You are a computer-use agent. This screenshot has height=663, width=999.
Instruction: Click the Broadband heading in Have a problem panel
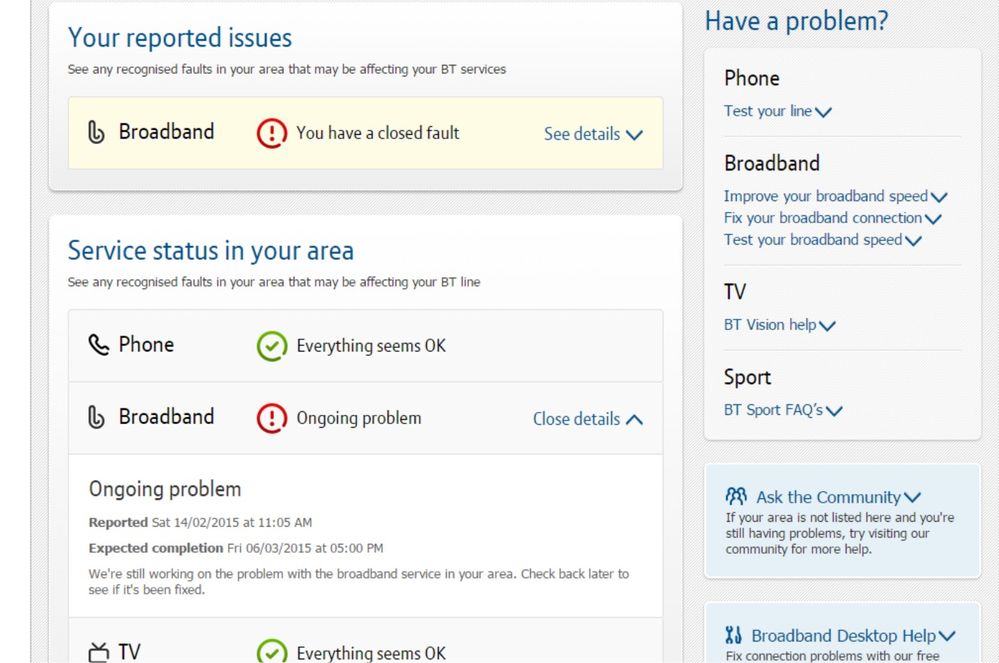click(x=772, y=163)
